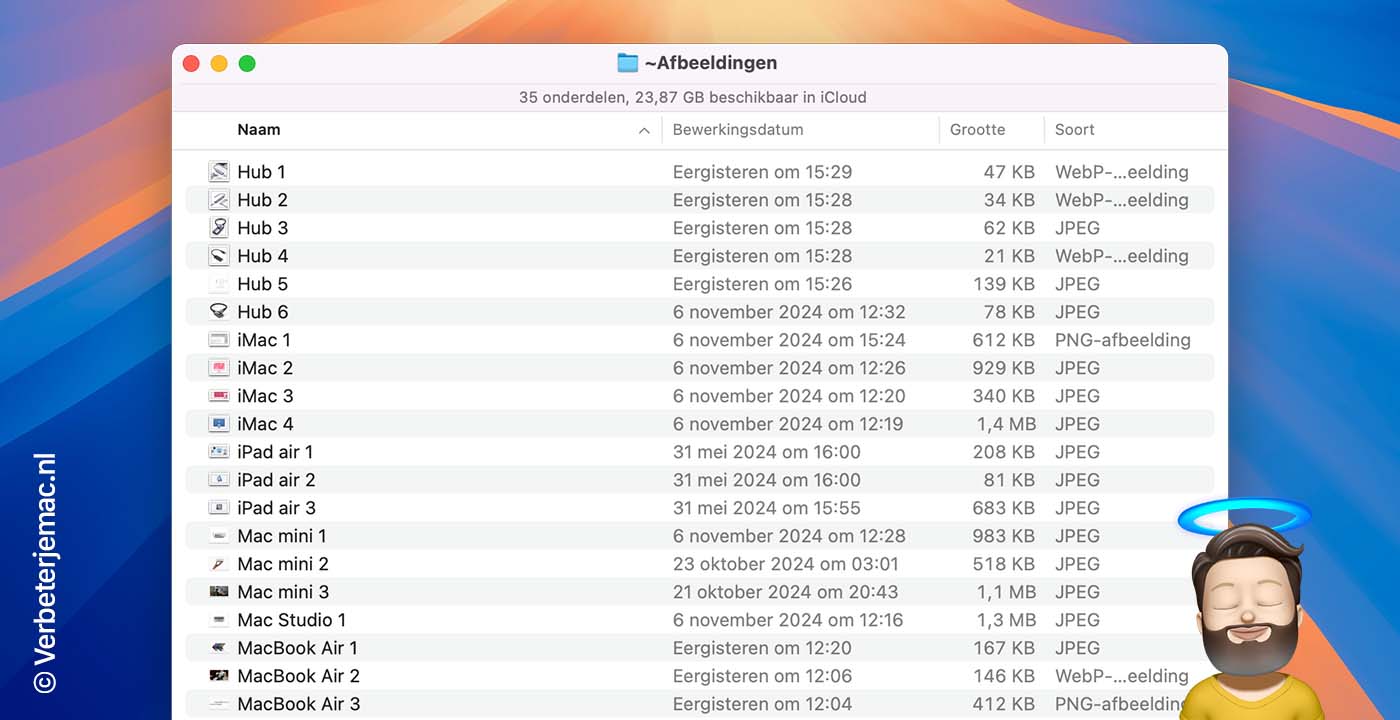Select the file name Mac mini 3
Image resolution: width=1400 pixels, height=720 pixels.
point(283,592)
